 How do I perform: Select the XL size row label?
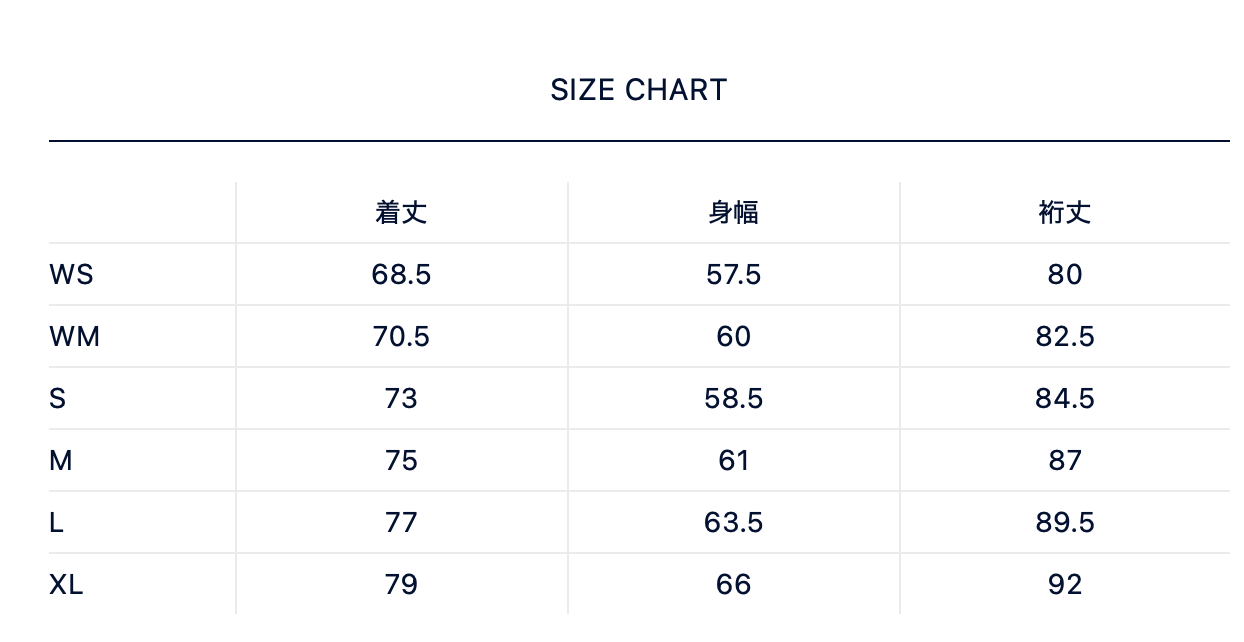click(x=66, y=584)
